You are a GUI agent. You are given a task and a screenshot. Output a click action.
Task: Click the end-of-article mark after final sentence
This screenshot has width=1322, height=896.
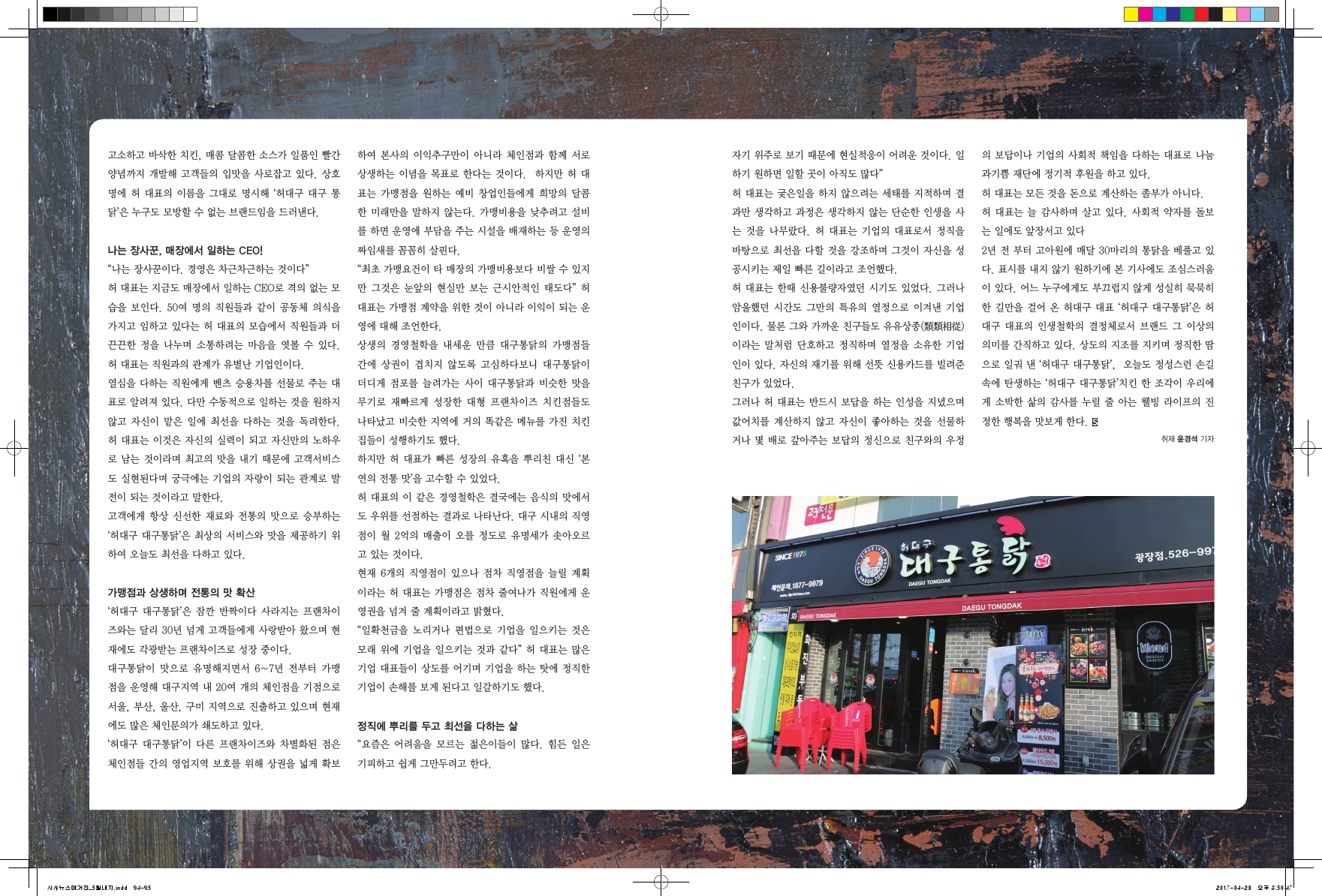1095,422
